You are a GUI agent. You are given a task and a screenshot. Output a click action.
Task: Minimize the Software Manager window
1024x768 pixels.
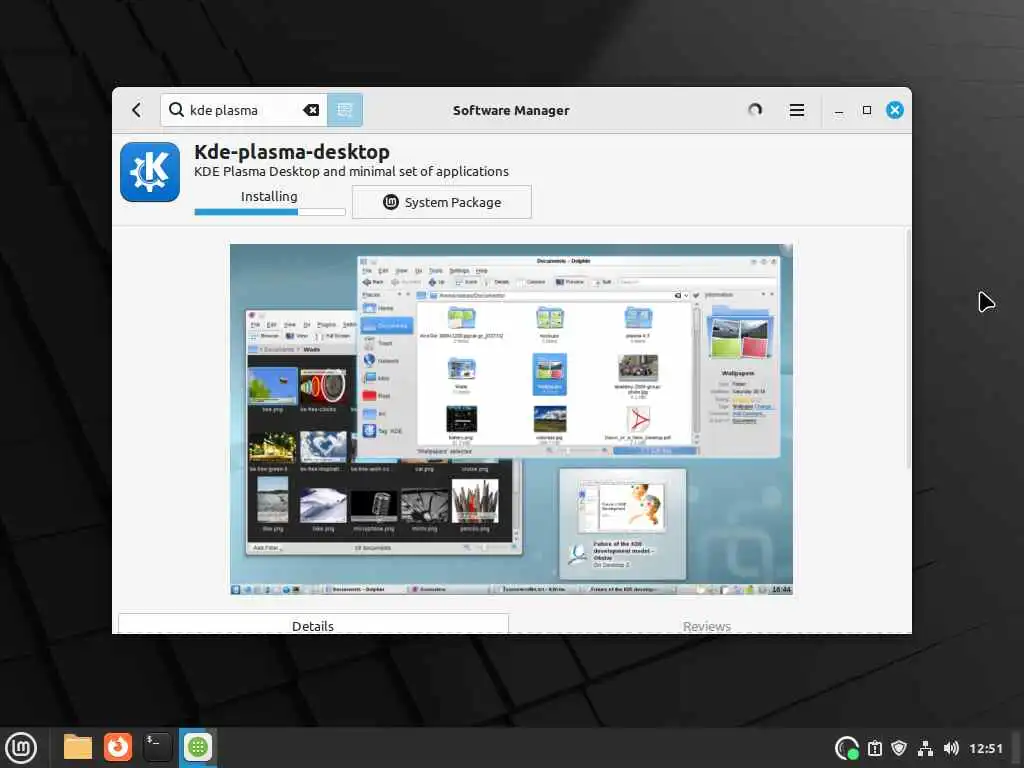click(x=839, y=110)
